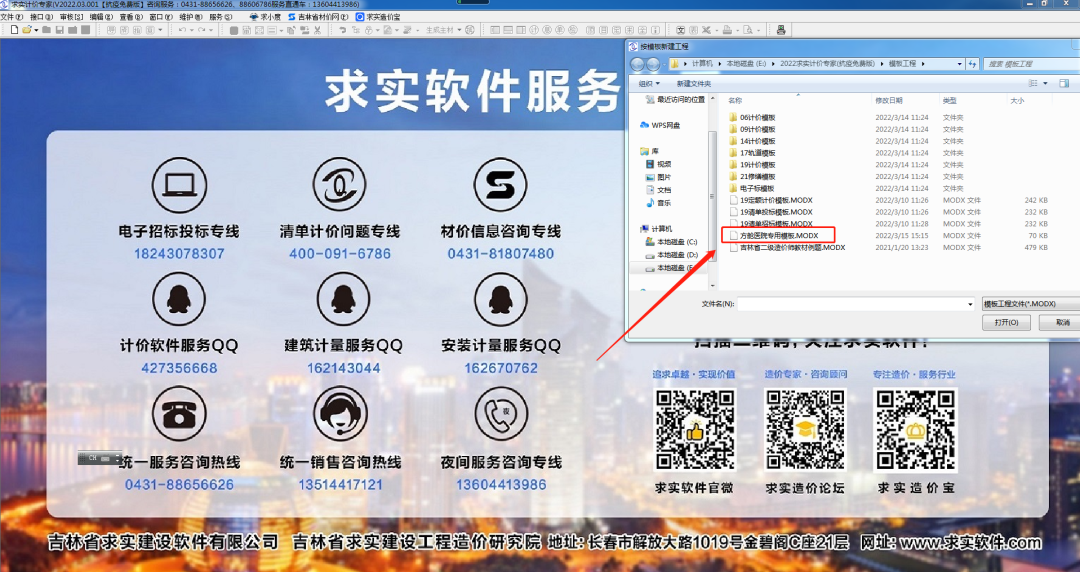The height and width of the screenshot is (572, 1080).
Task: Click the 名称 column header
Action: coord(736,101)
